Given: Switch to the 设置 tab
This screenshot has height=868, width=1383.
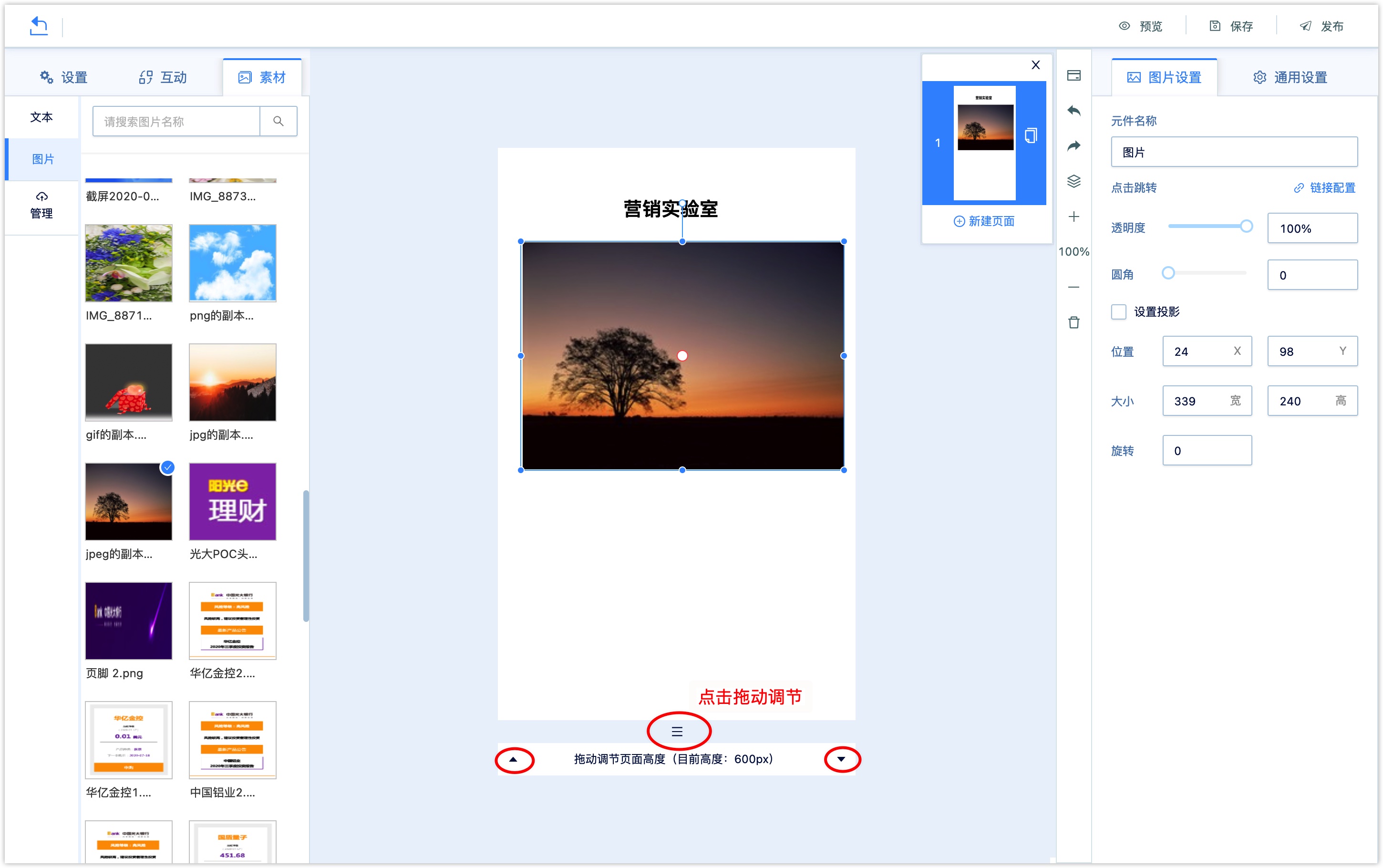Looking at the screenshot, I should [x=64, y=77].
